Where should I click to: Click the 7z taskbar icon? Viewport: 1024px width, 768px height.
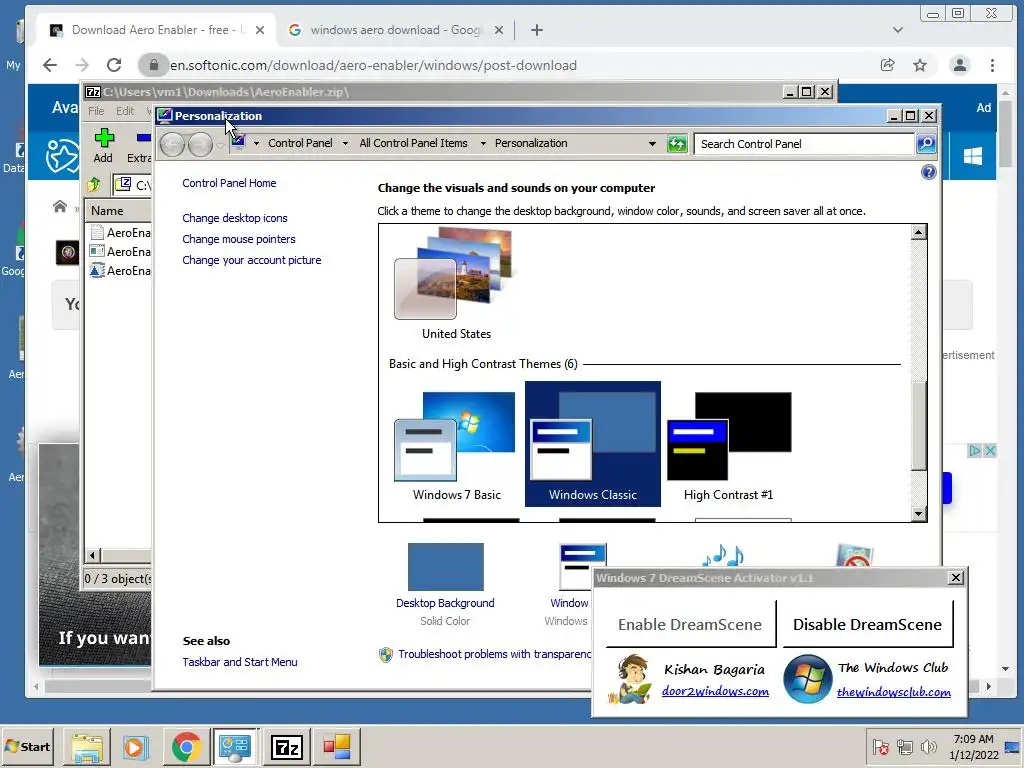tap(287, 747)
